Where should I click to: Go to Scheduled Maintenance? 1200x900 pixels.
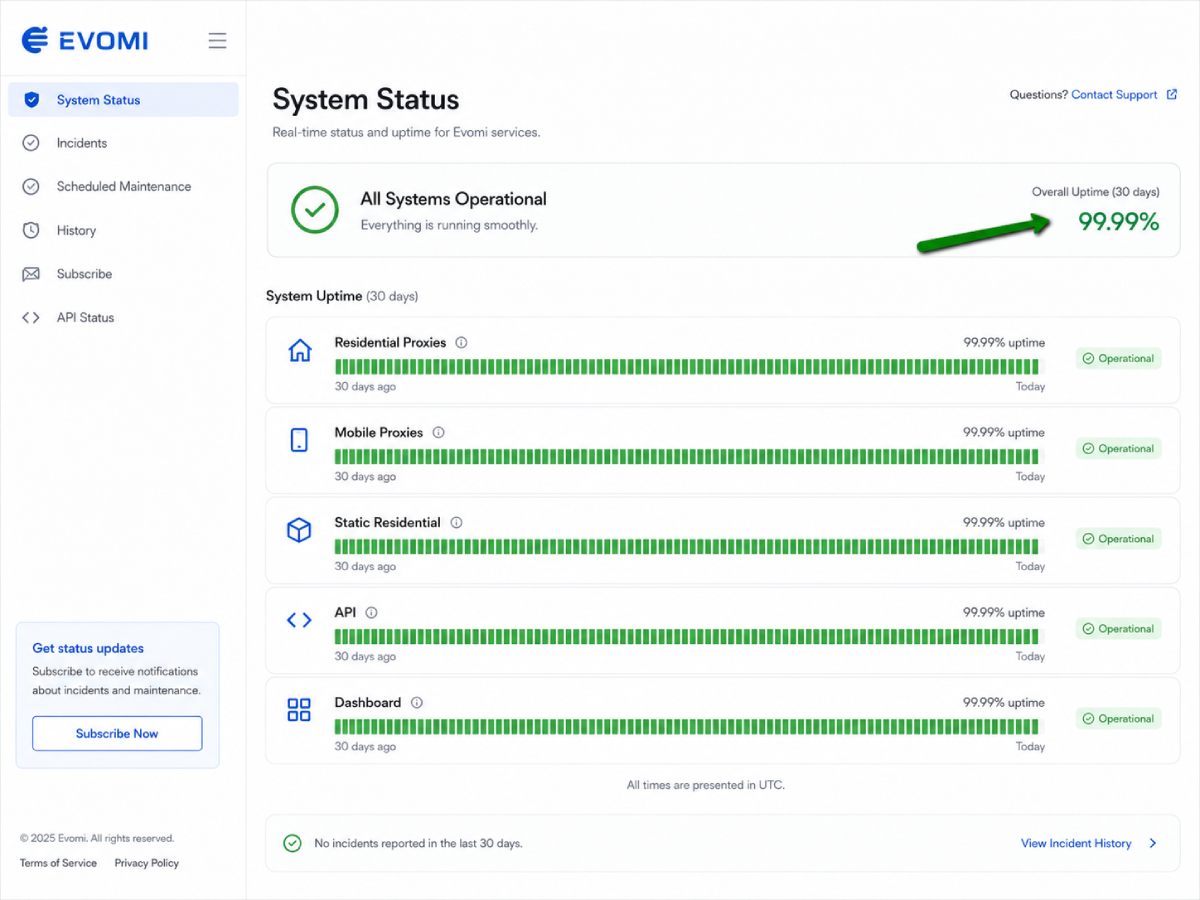click(x=123, y=187)
